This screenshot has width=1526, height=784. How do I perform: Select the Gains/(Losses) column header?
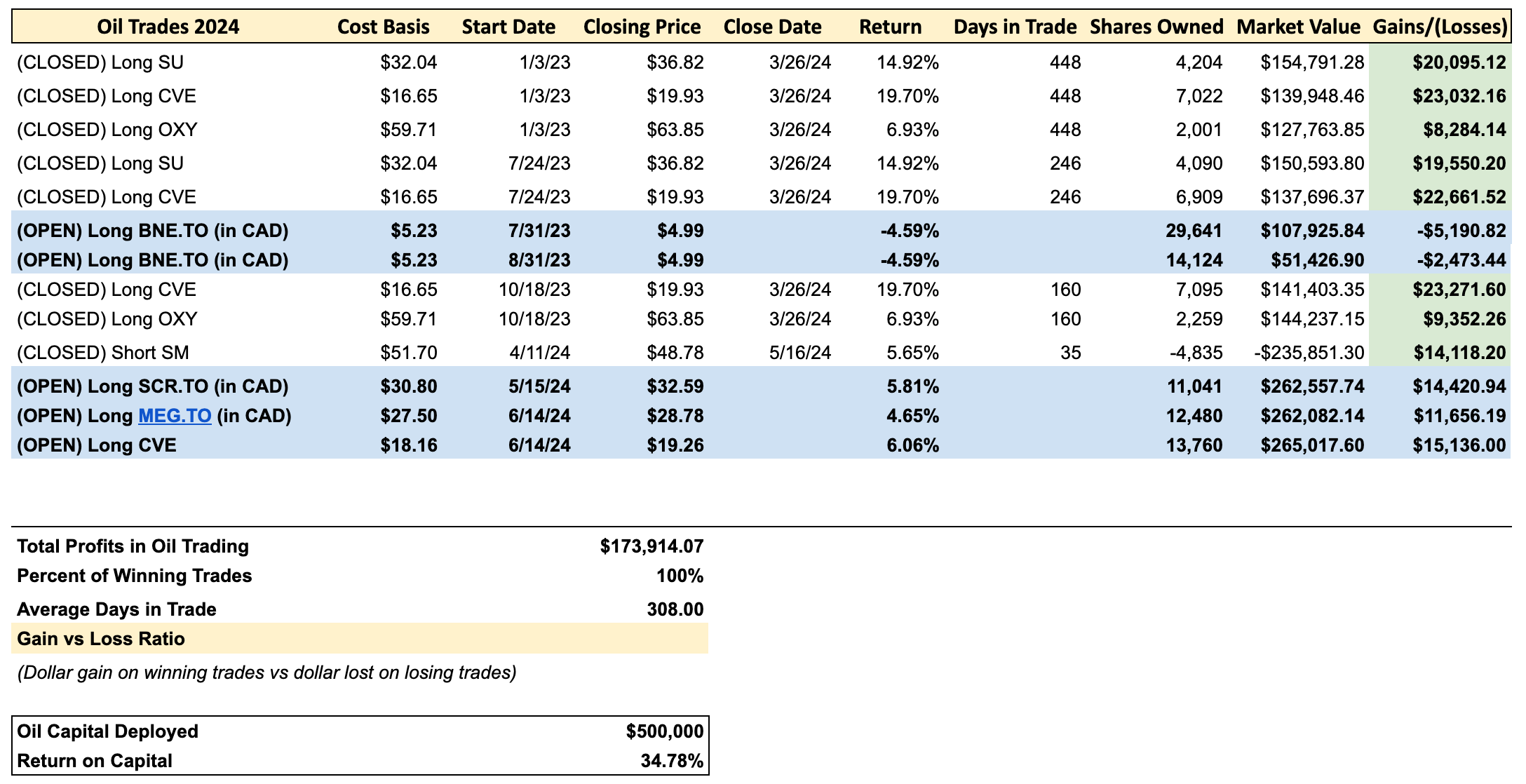click(x=1440, y=27)
